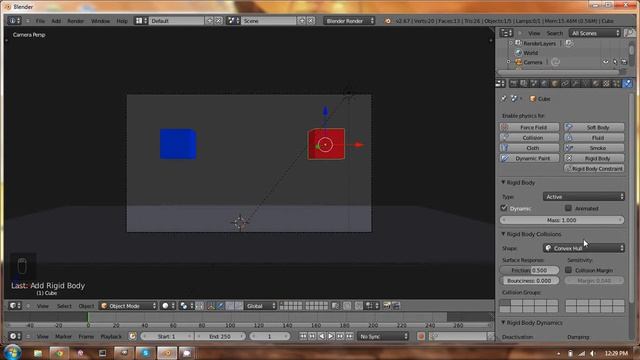Open the Particles properties tab icon
This screenshot has width=640, height=360.
(616, 84)
